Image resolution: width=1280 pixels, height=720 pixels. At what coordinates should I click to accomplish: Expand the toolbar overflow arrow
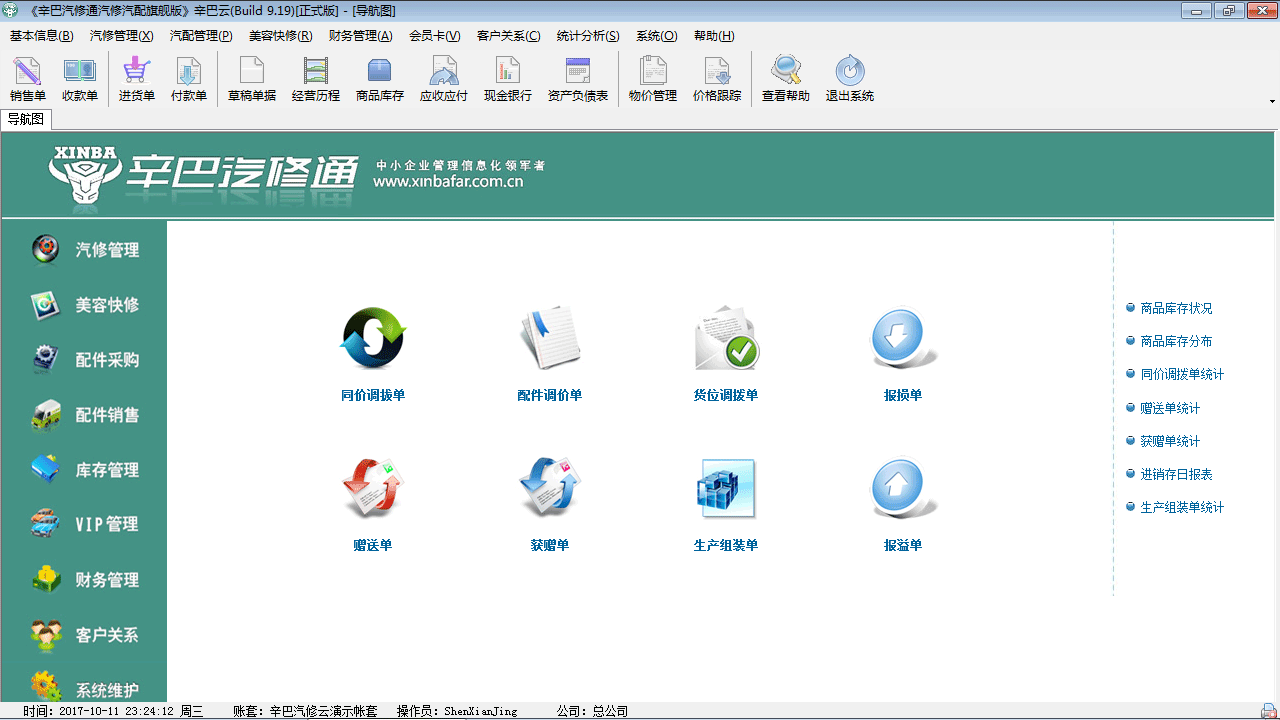(1272, 101)
